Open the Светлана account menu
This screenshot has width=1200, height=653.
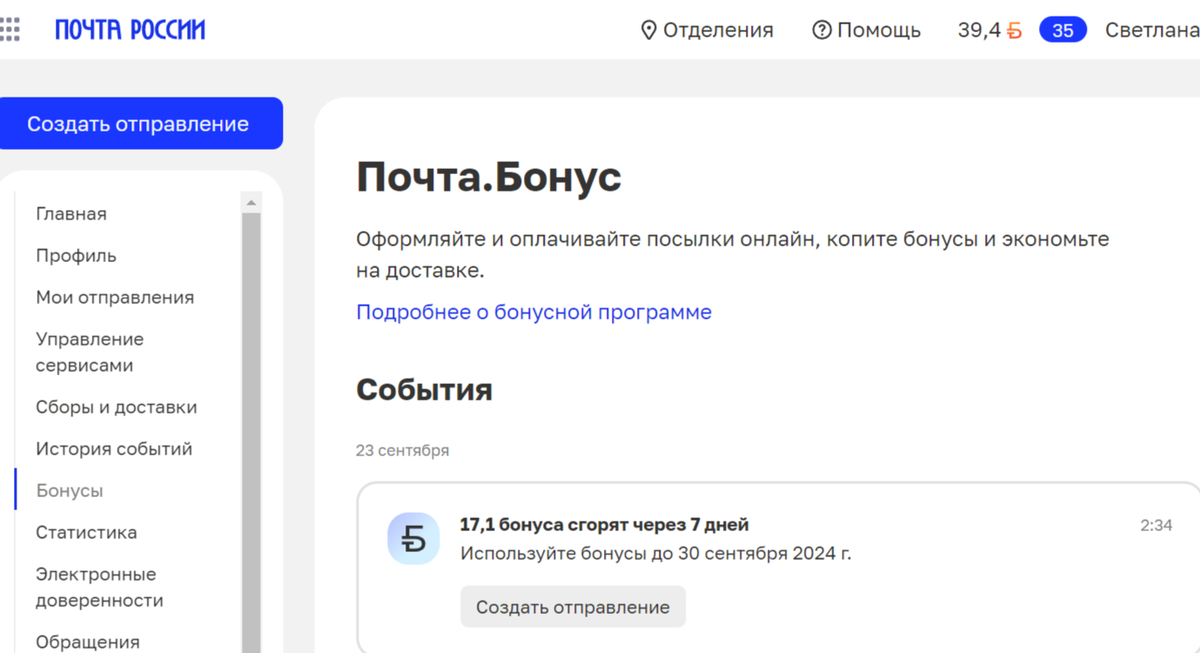pyautogui.click(x=1150, y=30)
